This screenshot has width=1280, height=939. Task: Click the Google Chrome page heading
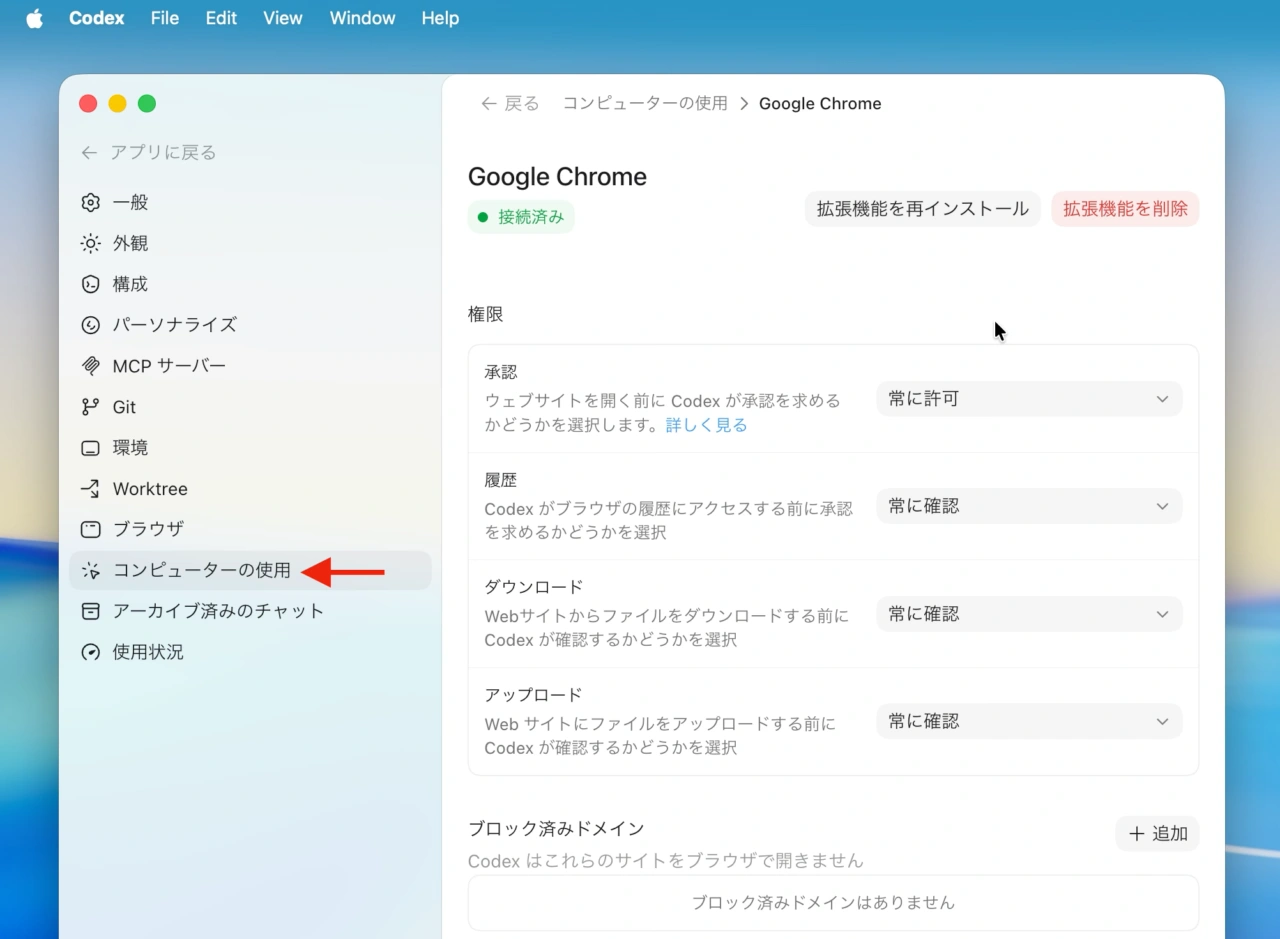(x=557, y=177)
